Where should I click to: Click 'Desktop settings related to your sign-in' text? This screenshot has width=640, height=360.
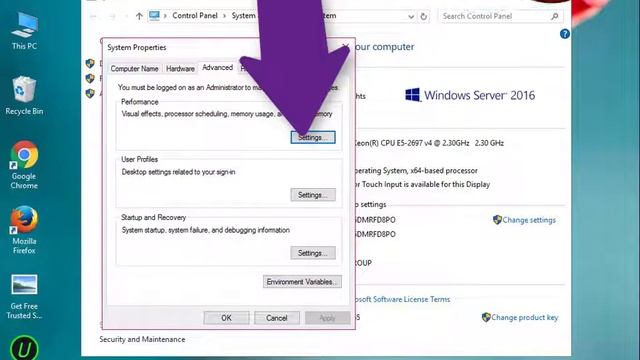178,172
